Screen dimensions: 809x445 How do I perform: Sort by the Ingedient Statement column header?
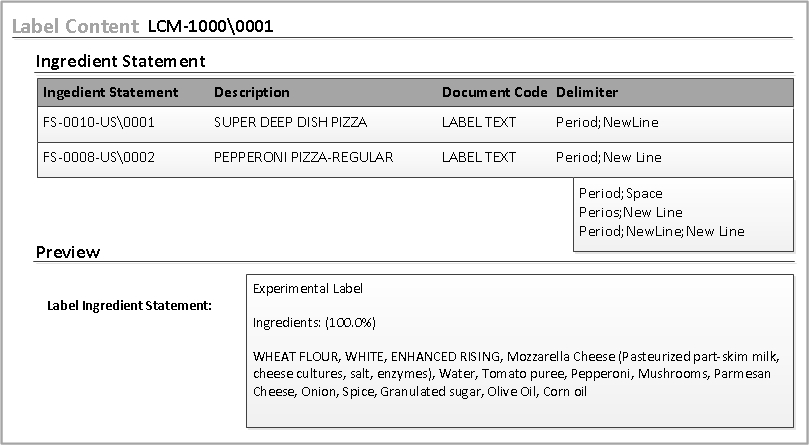click(x=110, y=92)
